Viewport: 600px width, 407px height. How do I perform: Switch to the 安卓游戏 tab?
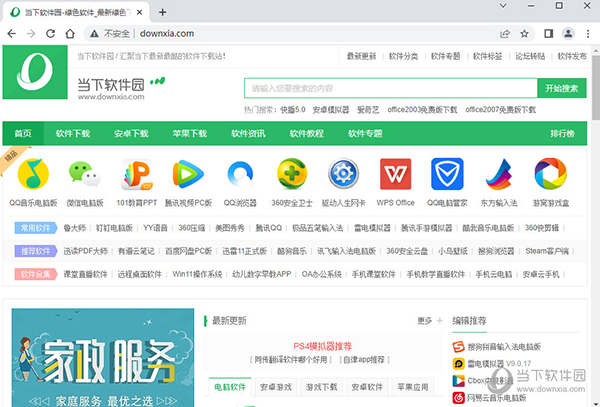coord(276,387)
